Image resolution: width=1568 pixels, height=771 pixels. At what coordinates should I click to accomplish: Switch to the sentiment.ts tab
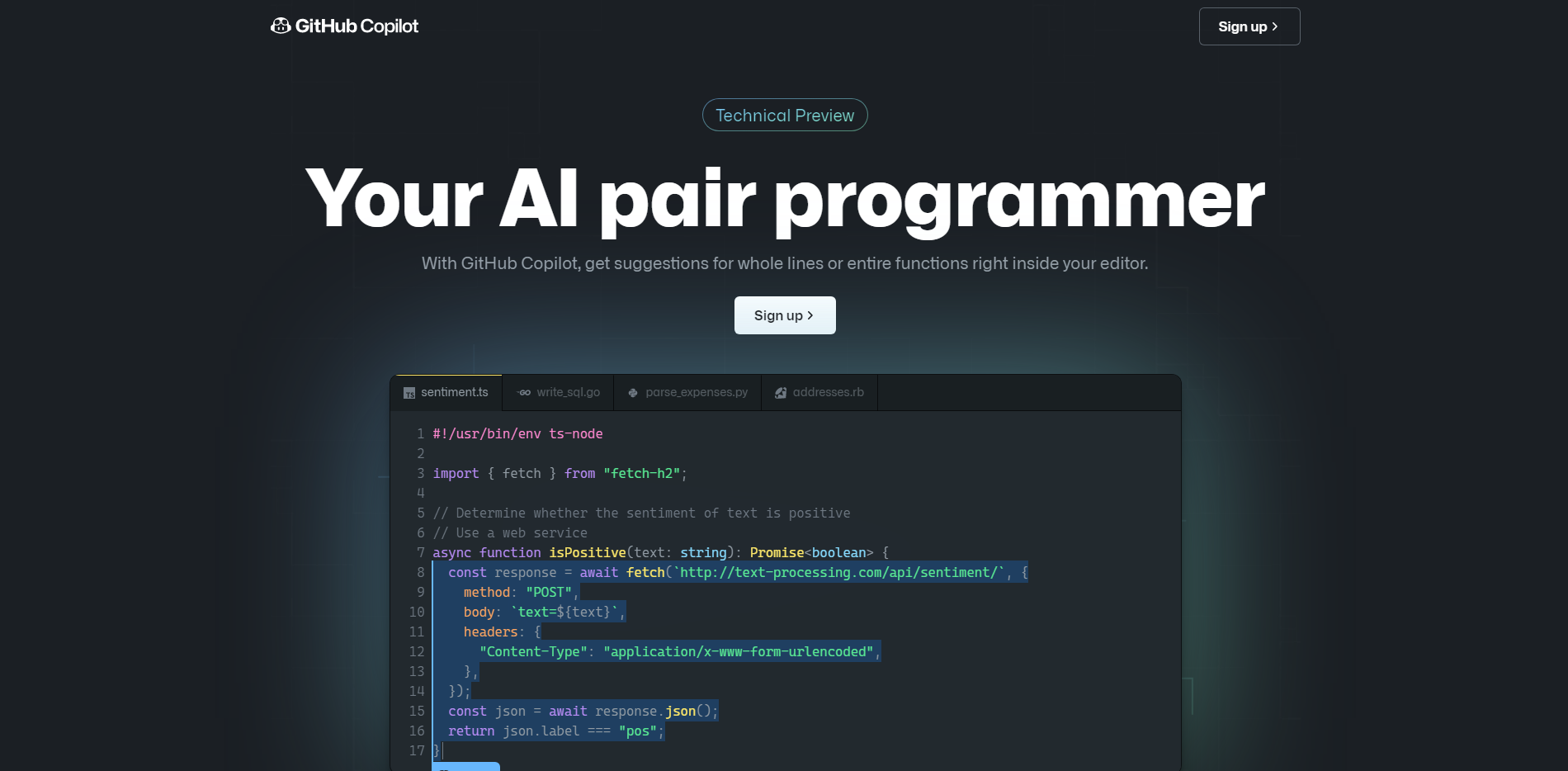pos(446,392)
